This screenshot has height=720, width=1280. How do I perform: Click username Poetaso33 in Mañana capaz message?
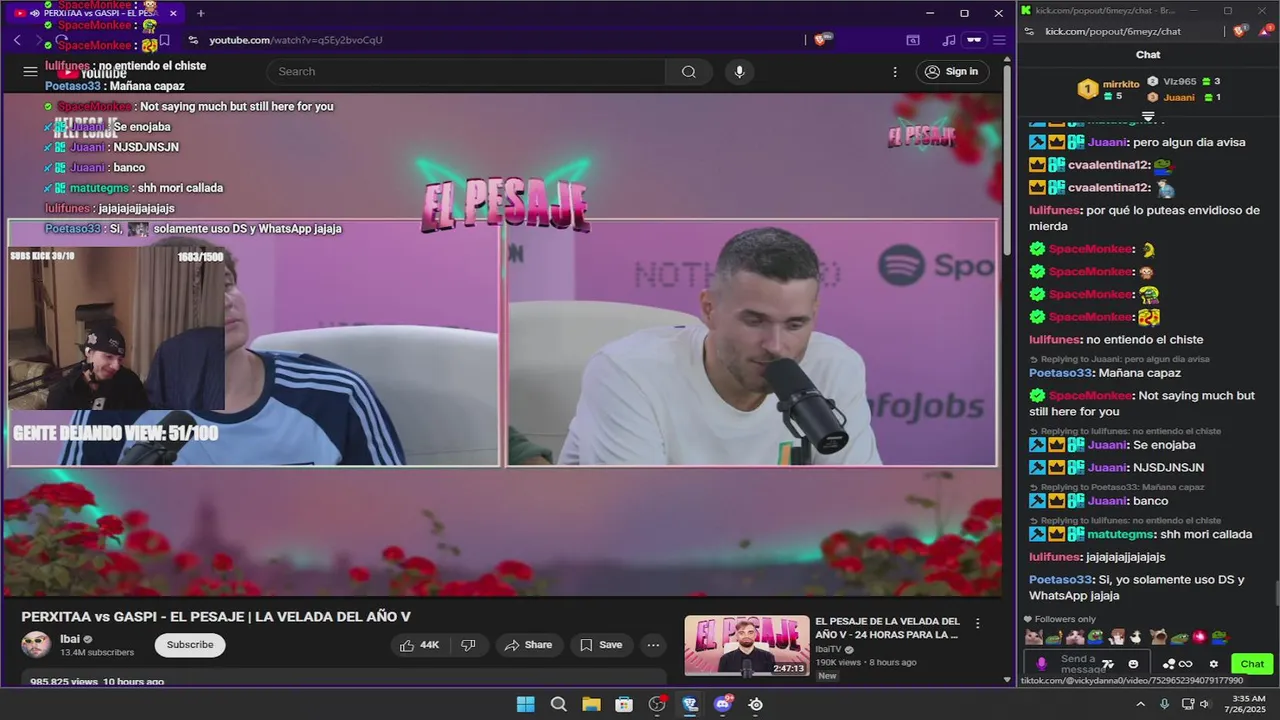(1060, 373)
